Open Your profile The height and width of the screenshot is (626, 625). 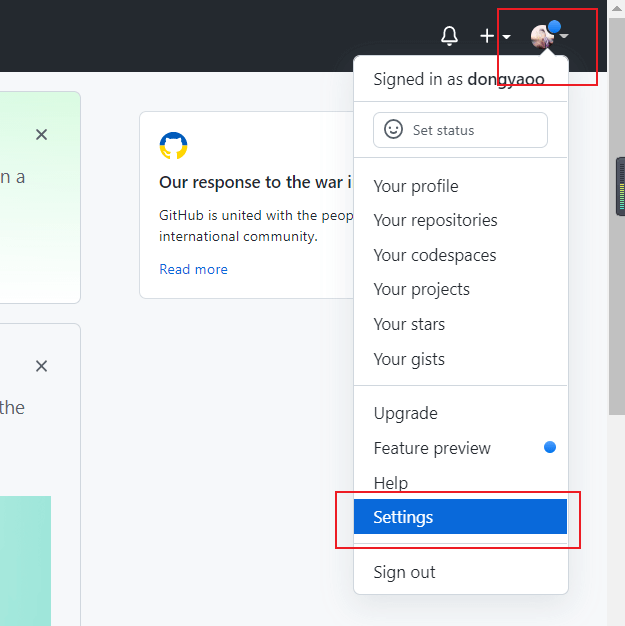(x=460, y=186)
